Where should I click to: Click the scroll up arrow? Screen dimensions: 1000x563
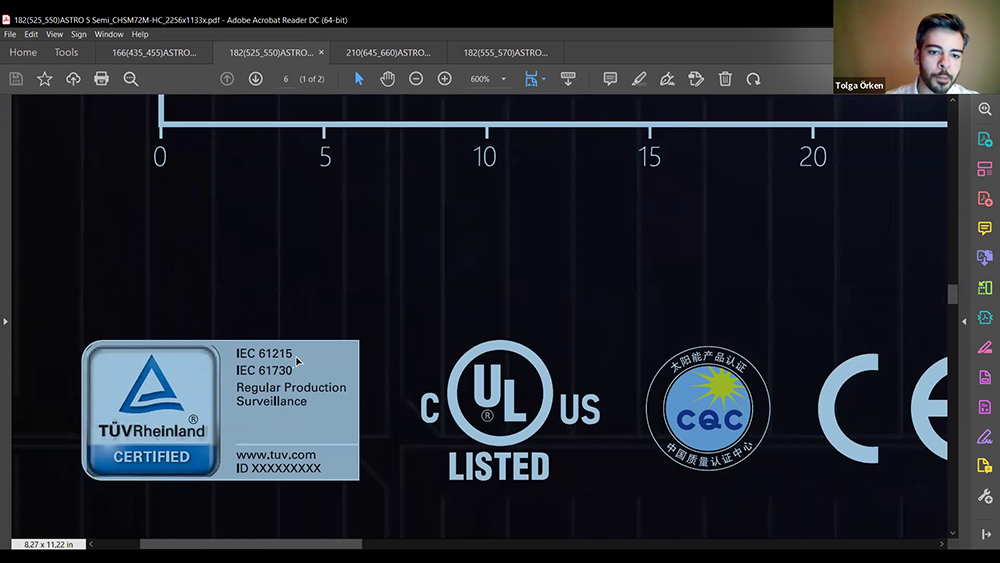[x=952, y=100]
